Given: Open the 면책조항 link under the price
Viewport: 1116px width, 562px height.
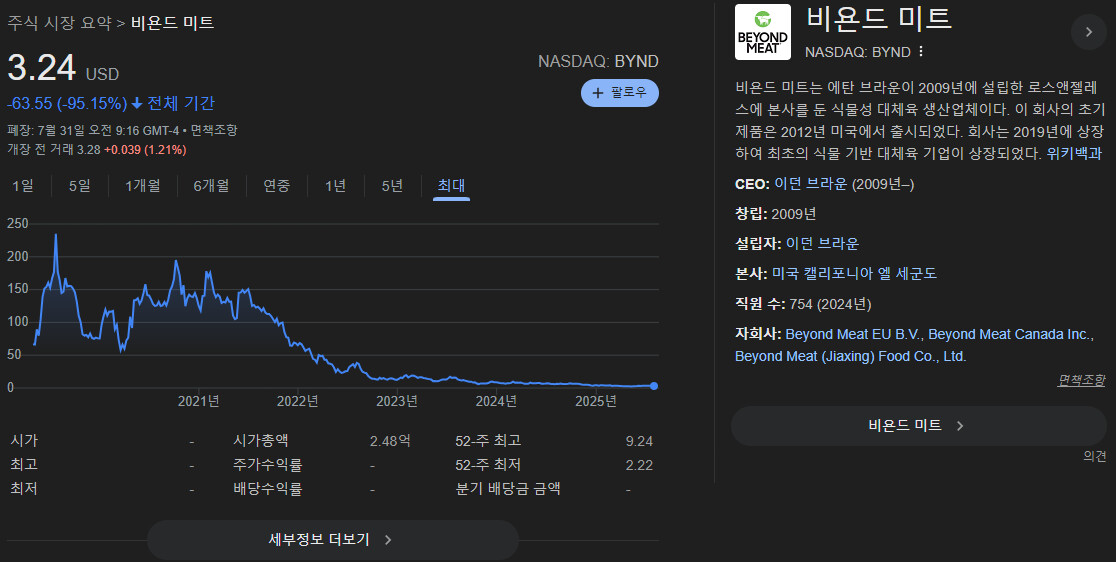Looking at the screenshot, I should pyautogui.click(x=214, y=131).
